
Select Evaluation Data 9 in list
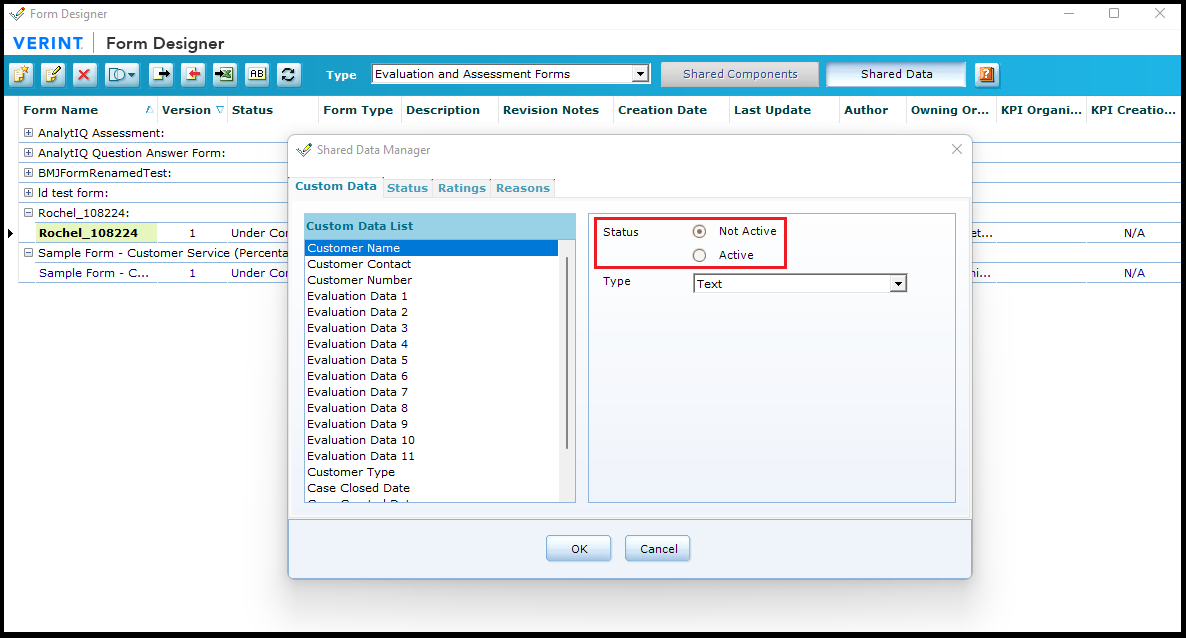point(431,424)
